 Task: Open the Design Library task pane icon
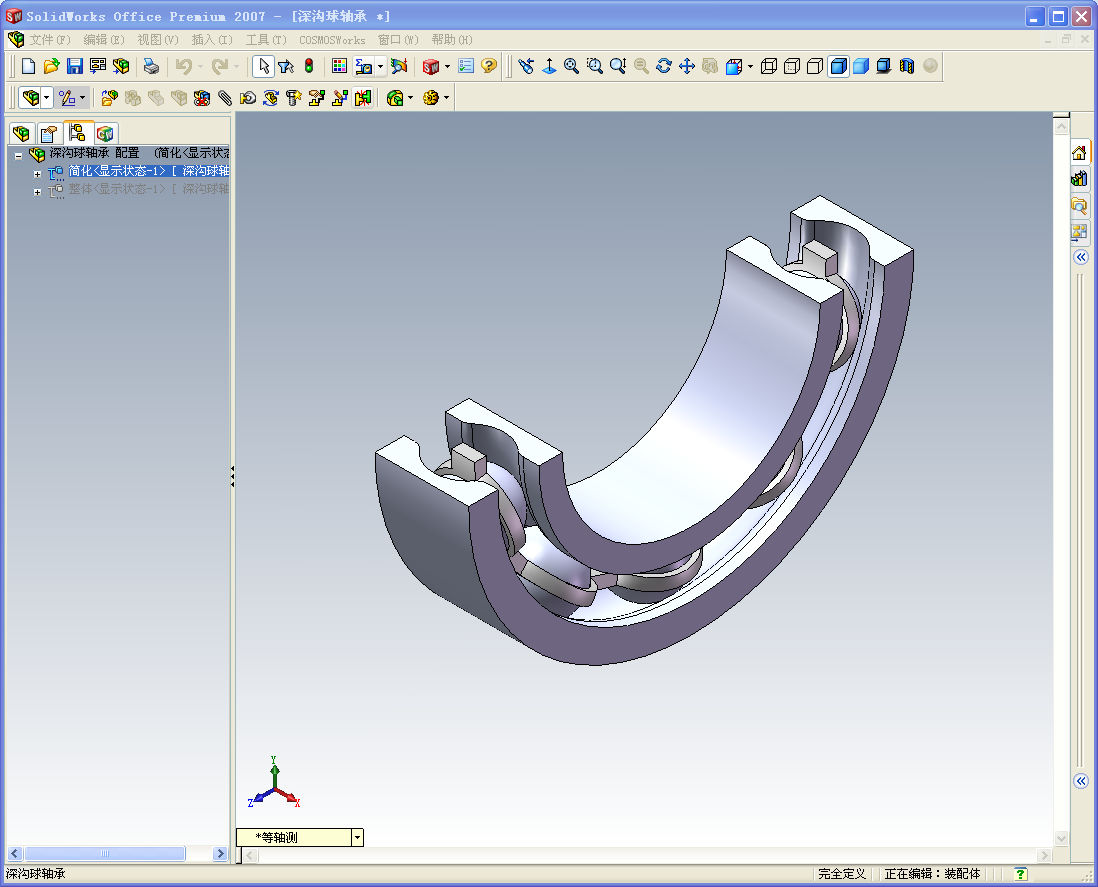1079,179
